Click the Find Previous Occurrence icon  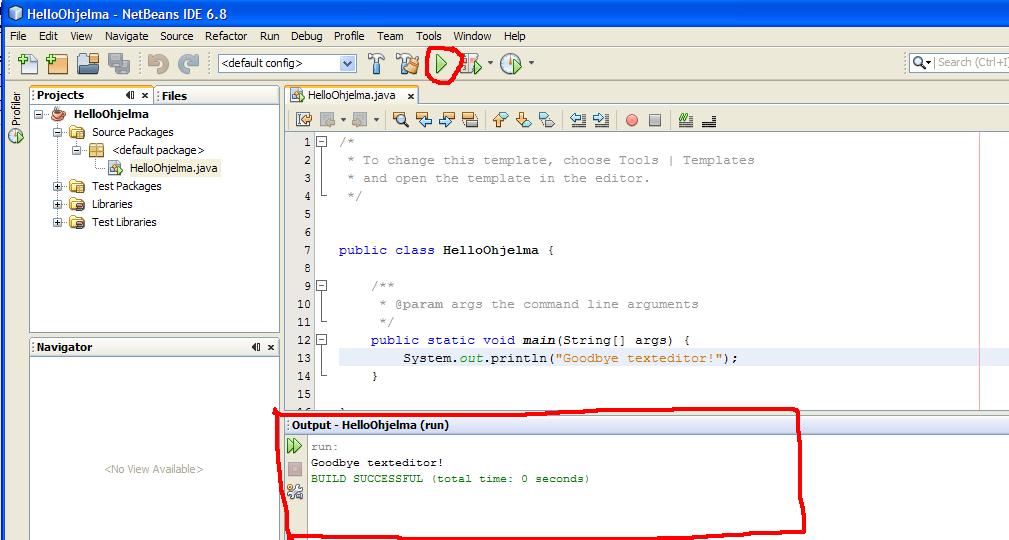click(x=423, y=120)
